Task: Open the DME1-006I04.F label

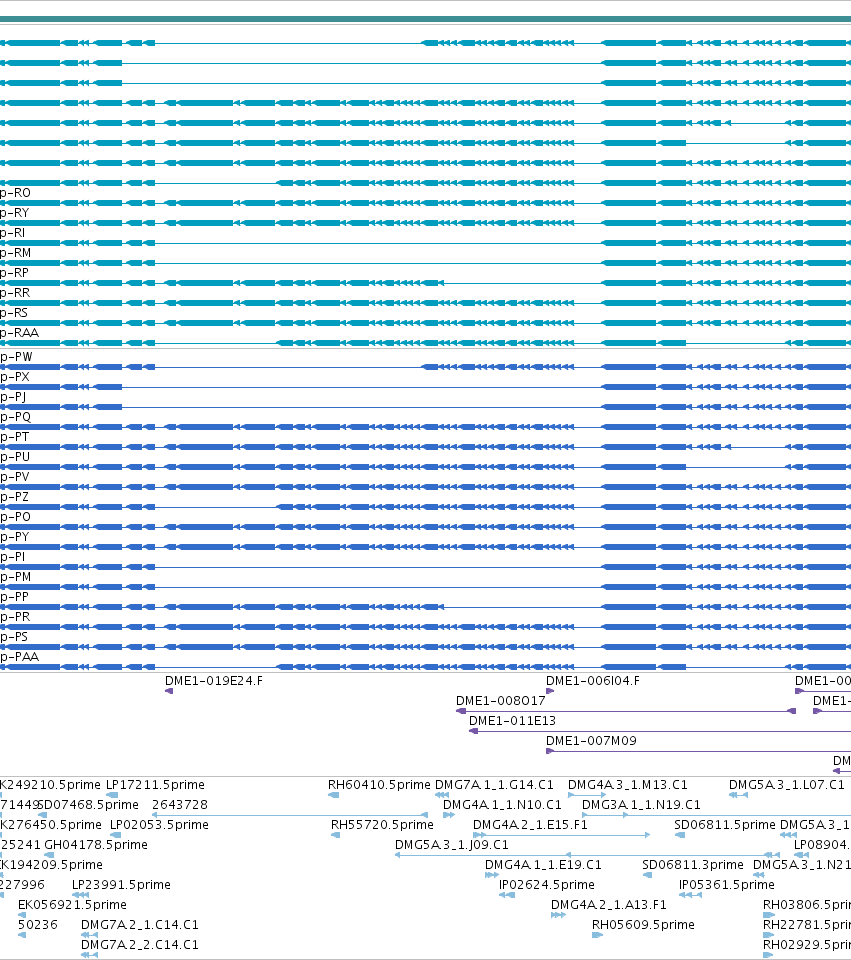Action: pos(593,681)
